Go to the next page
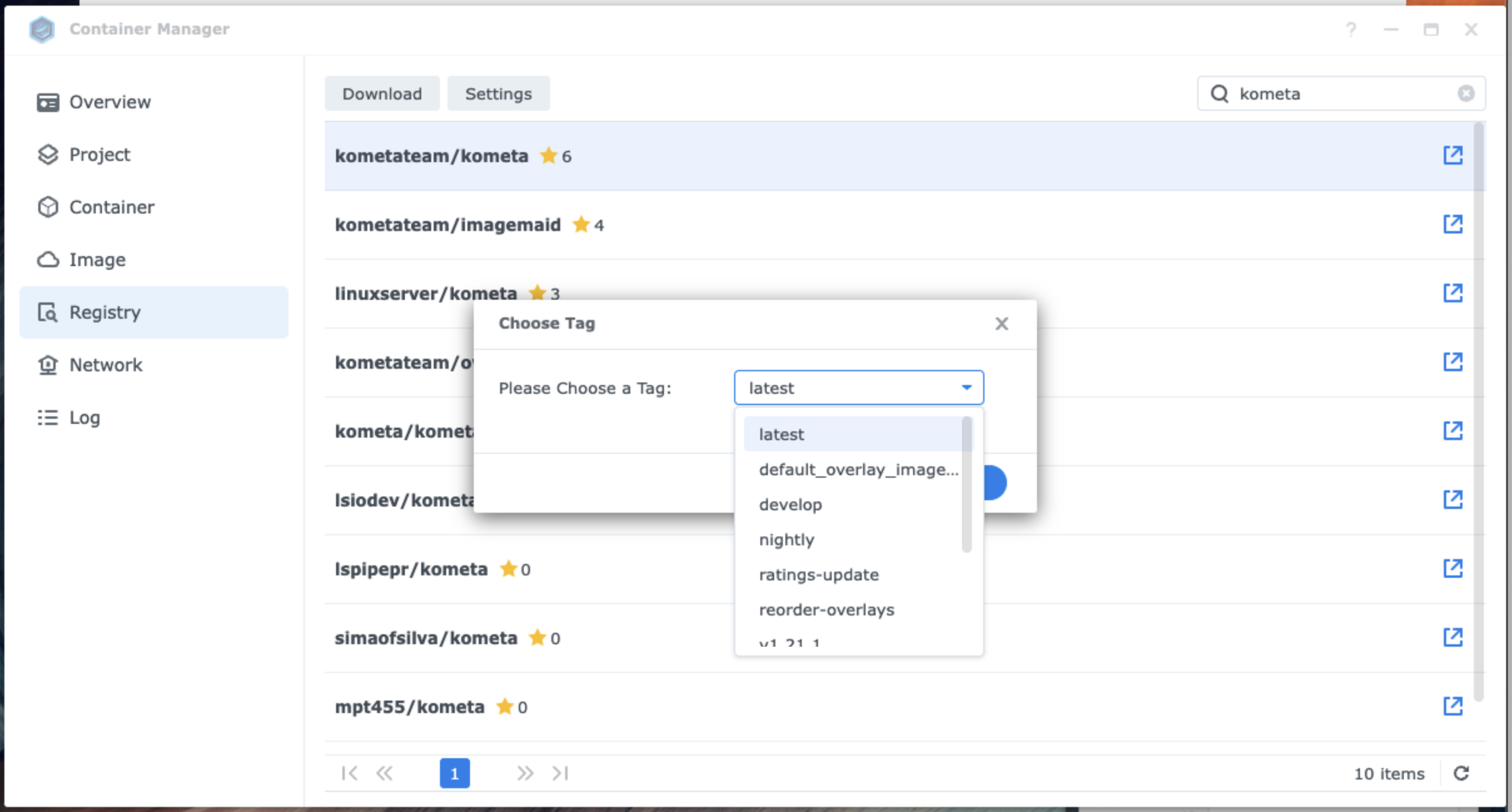The height and width of the screenshot is (812, 1512). pyautogui.click(x=525, y=773)
